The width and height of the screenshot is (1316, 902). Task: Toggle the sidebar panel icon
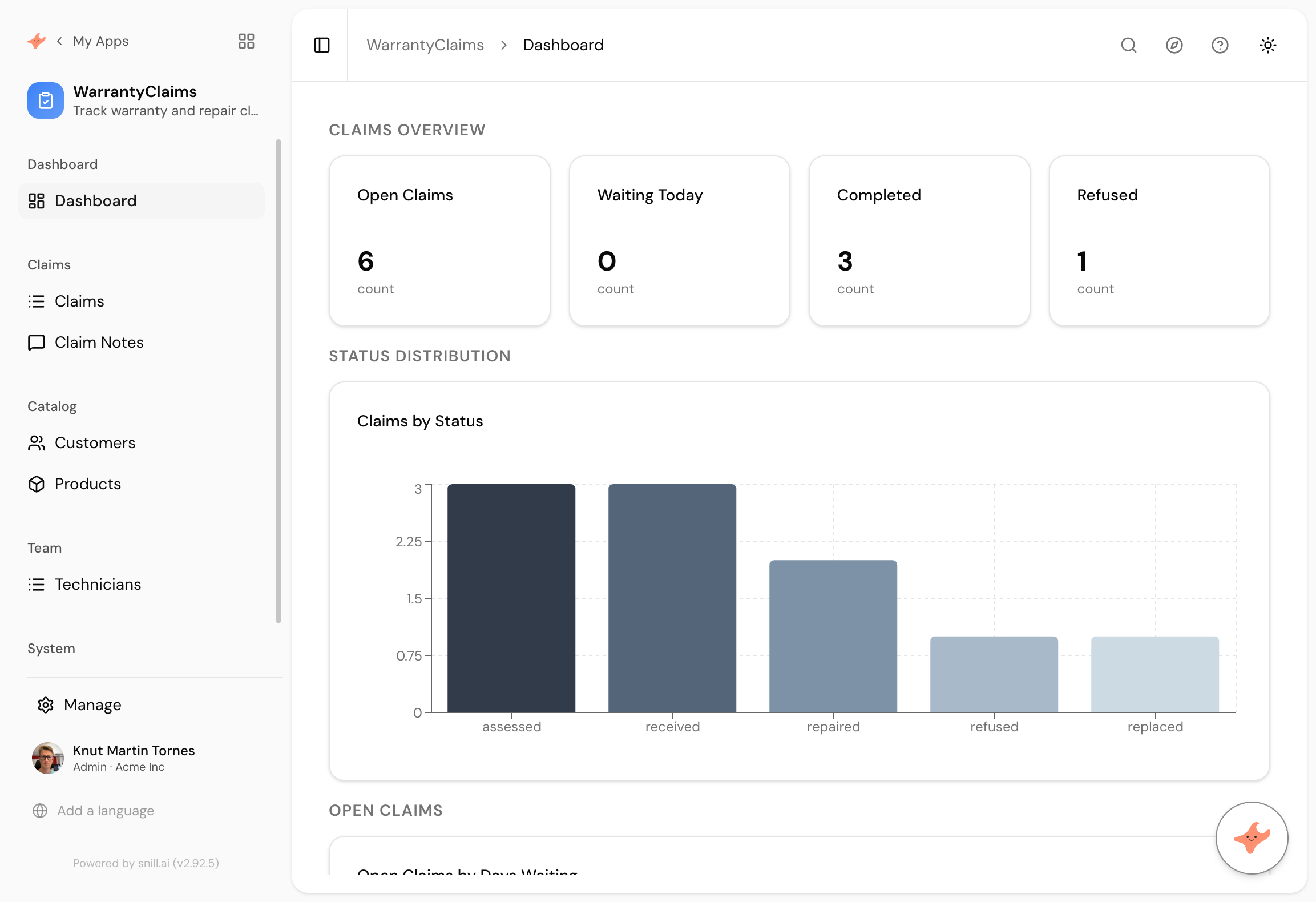click(x=322, y=45)
